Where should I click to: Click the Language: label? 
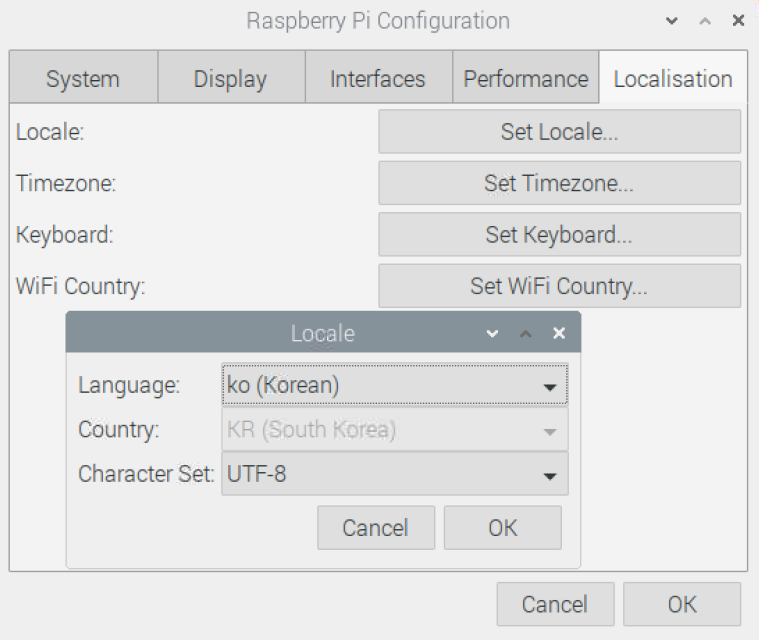tap(129, 386)
